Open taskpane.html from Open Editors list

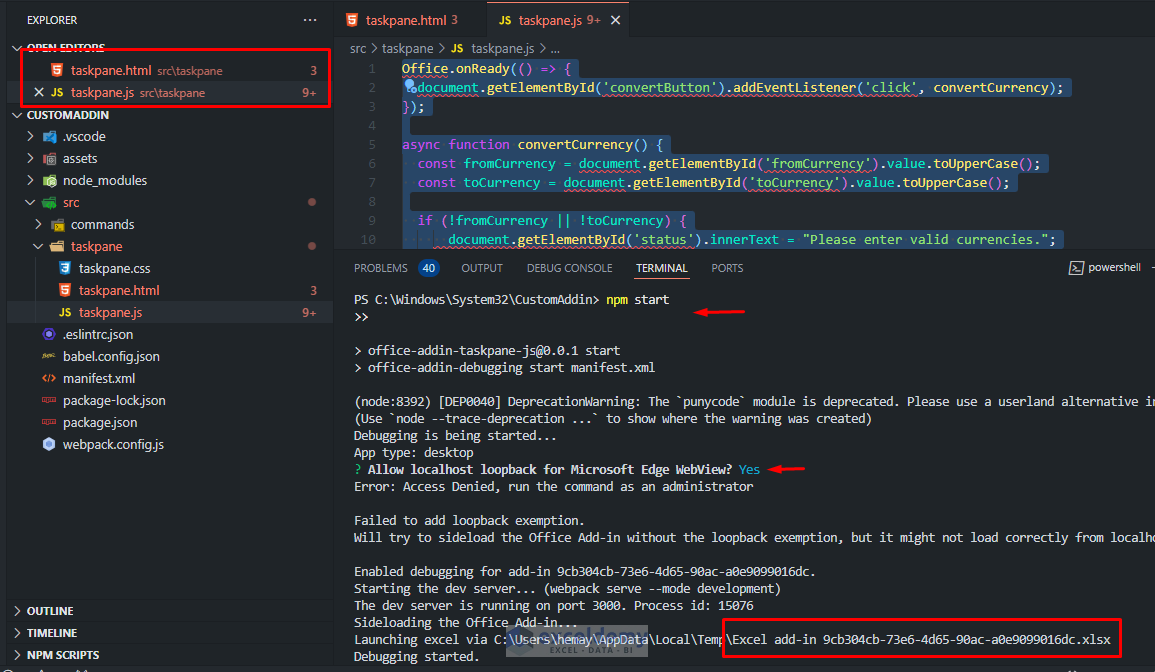pos(169,71)
